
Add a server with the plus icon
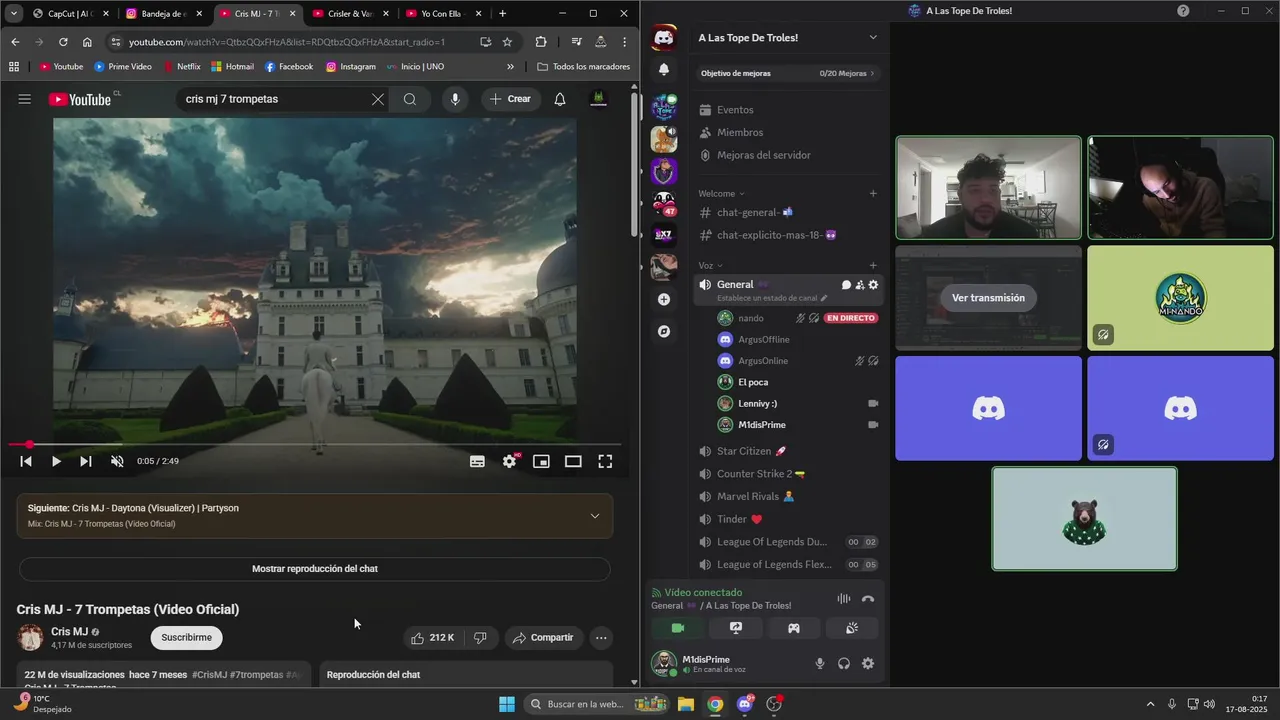pyautogui.click(x=664, y=299)
